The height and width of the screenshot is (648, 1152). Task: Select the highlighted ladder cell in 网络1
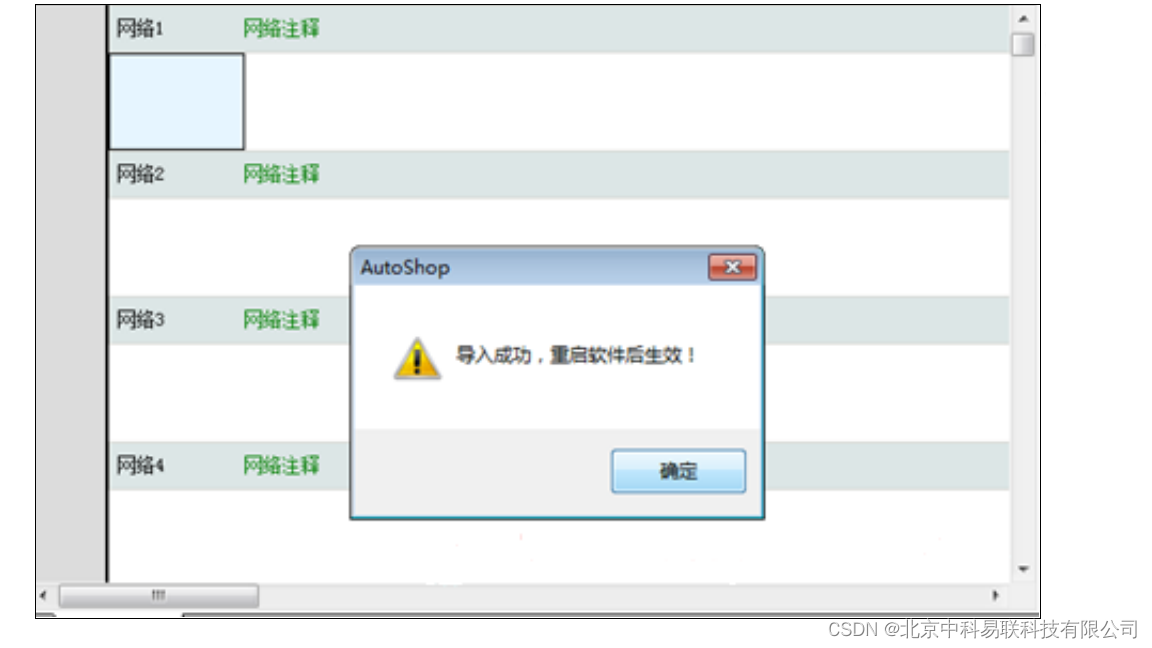click(x=176, y=101)
